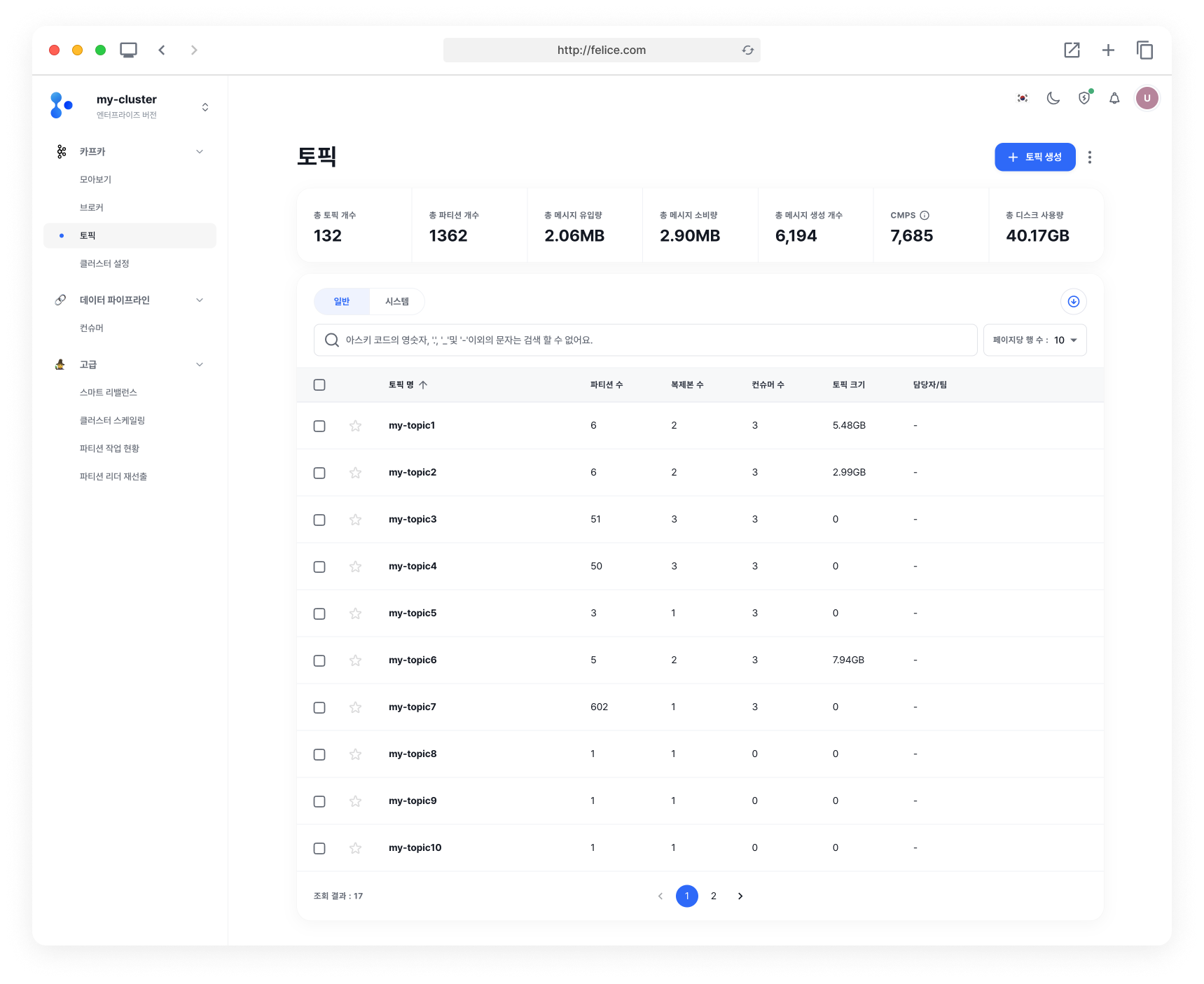The width and height of the screenshot is (1204, 984).
Task: Click the 토픽 생성 button
Action: (1035, 157)
